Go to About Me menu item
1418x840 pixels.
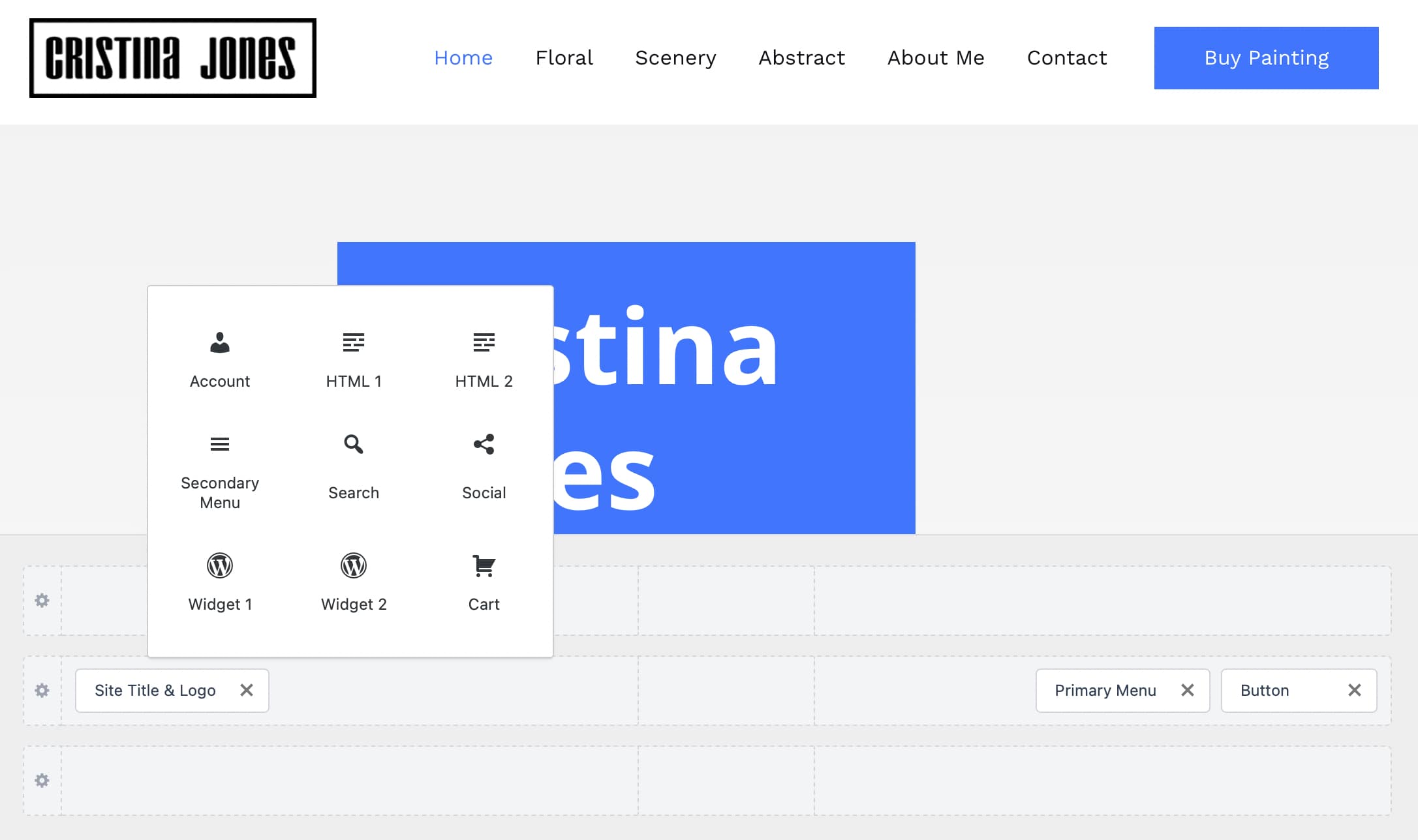pyautogui.click(x=936, y=58)
